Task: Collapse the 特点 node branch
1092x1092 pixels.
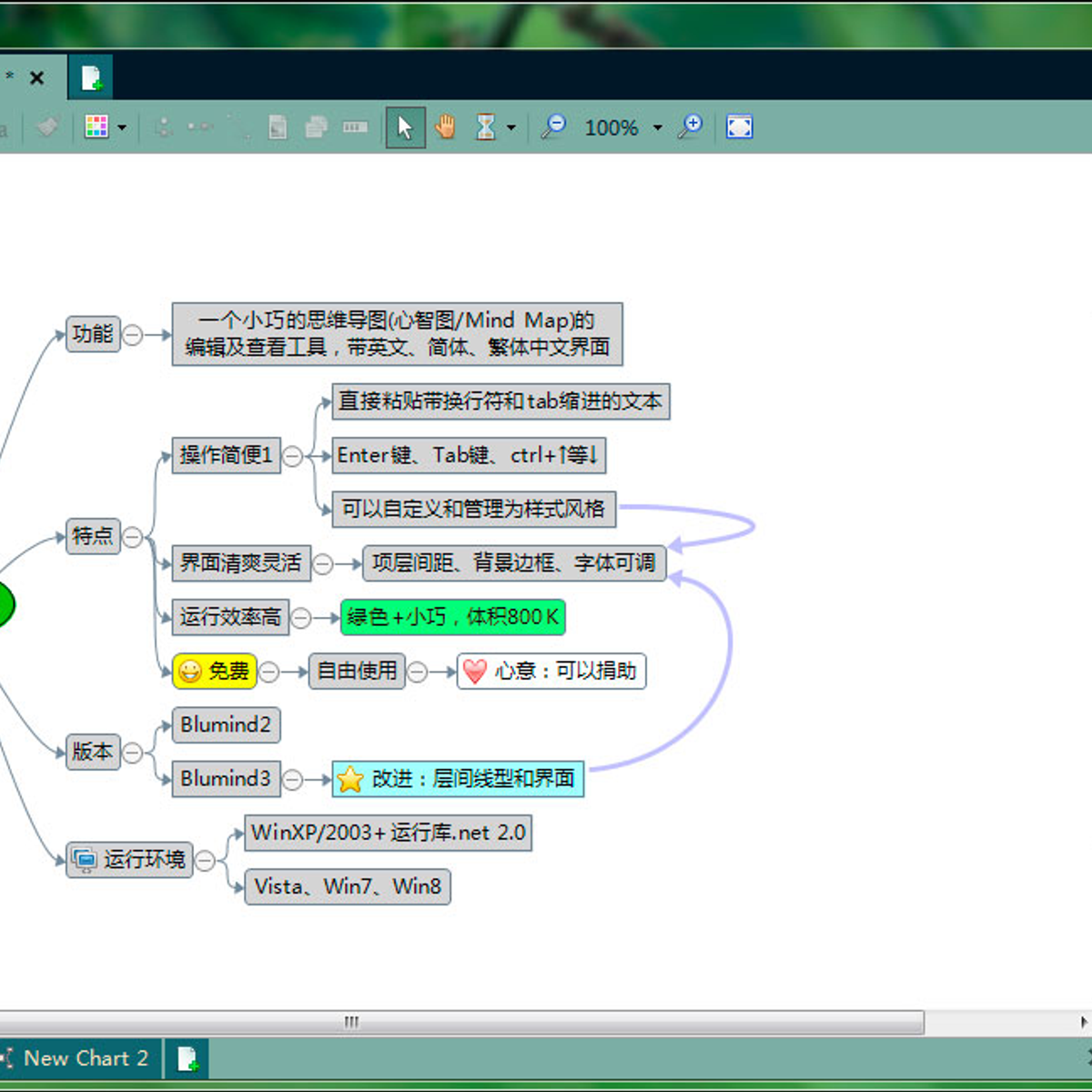Action: [133, 537]
